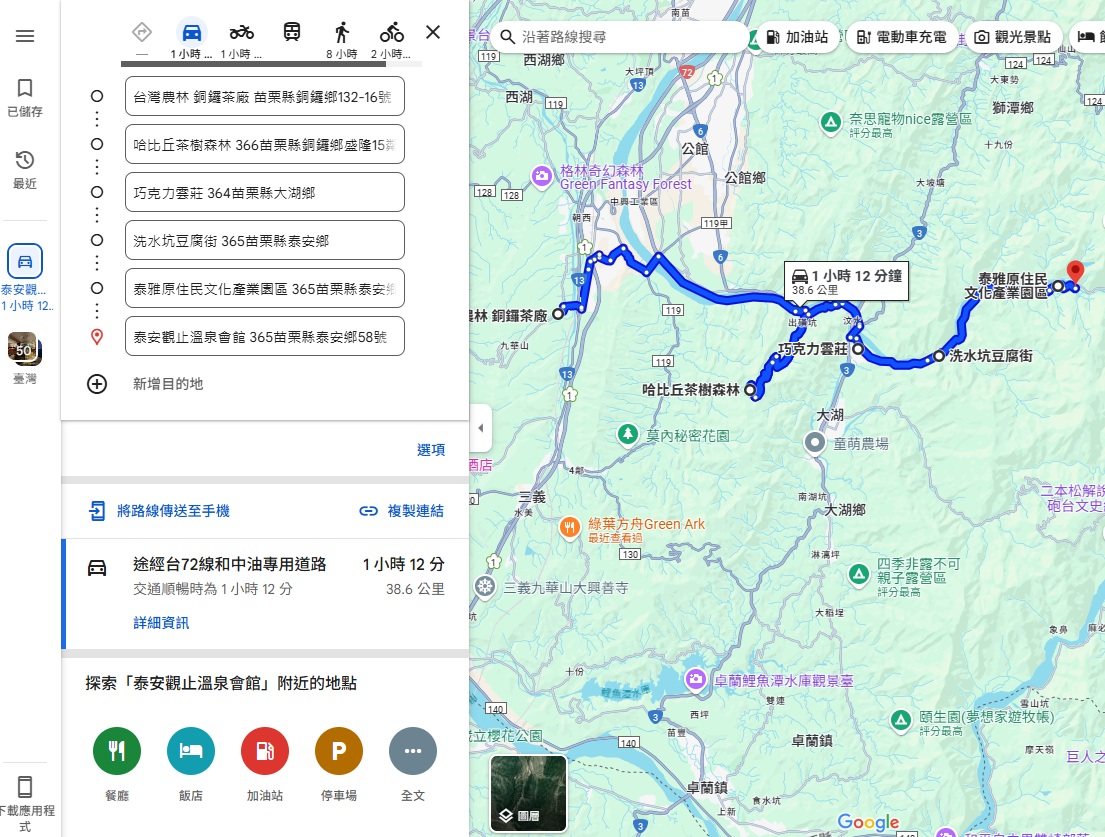Edit the 洗水坑豆腐街 stop field

265,240
